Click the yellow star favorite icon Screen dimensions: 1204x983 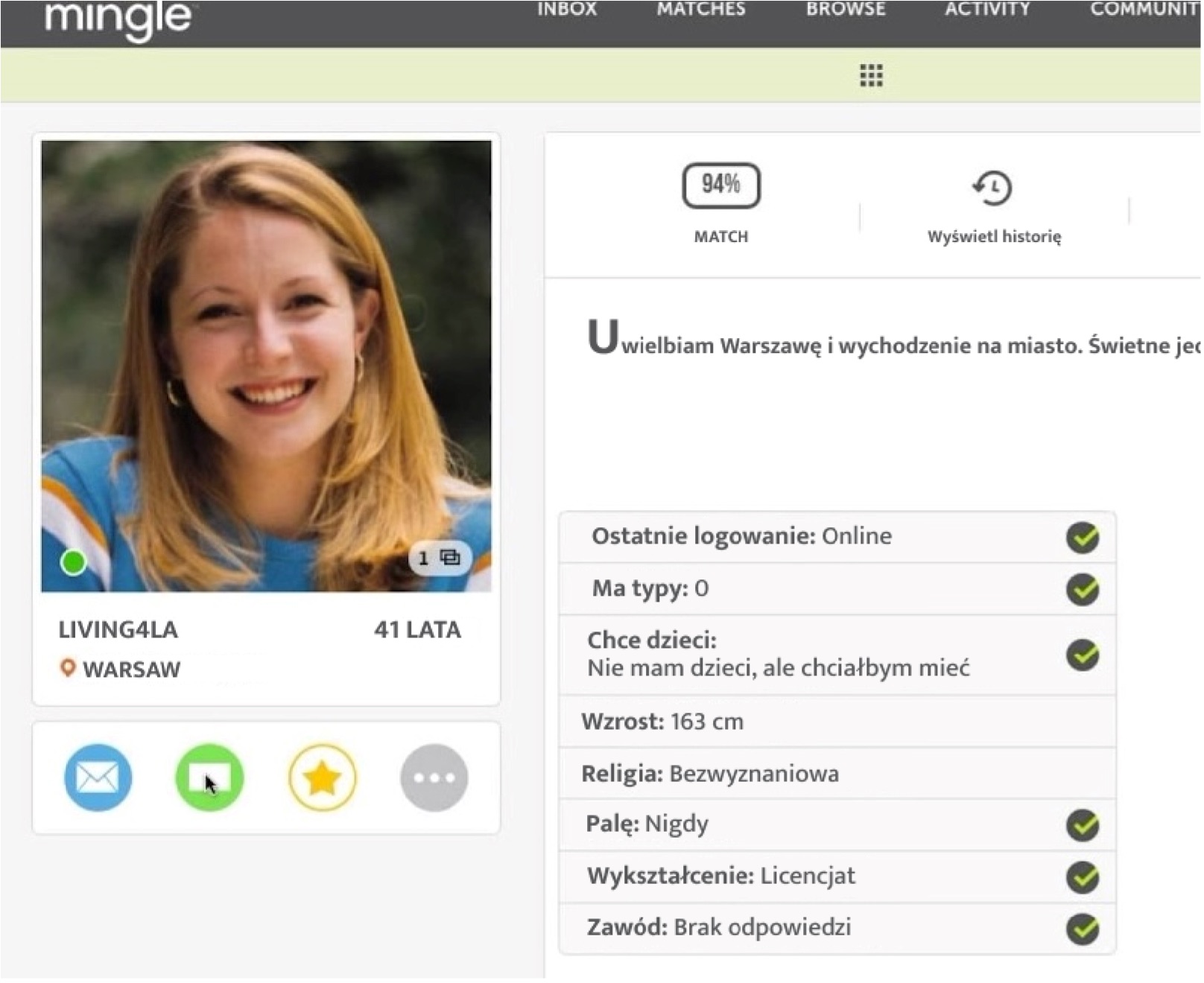tap(322, 777)
